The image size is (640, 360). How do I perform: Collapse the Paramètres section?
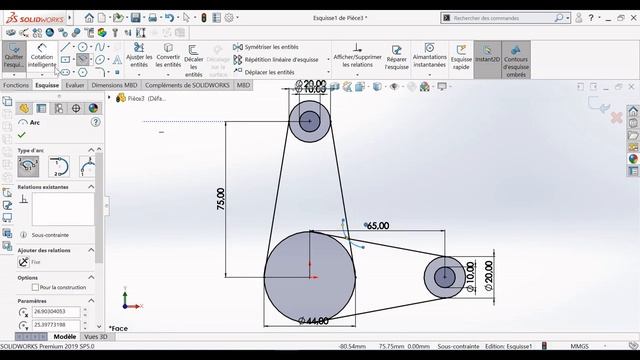pyautogui.click(x=91, y=300)
